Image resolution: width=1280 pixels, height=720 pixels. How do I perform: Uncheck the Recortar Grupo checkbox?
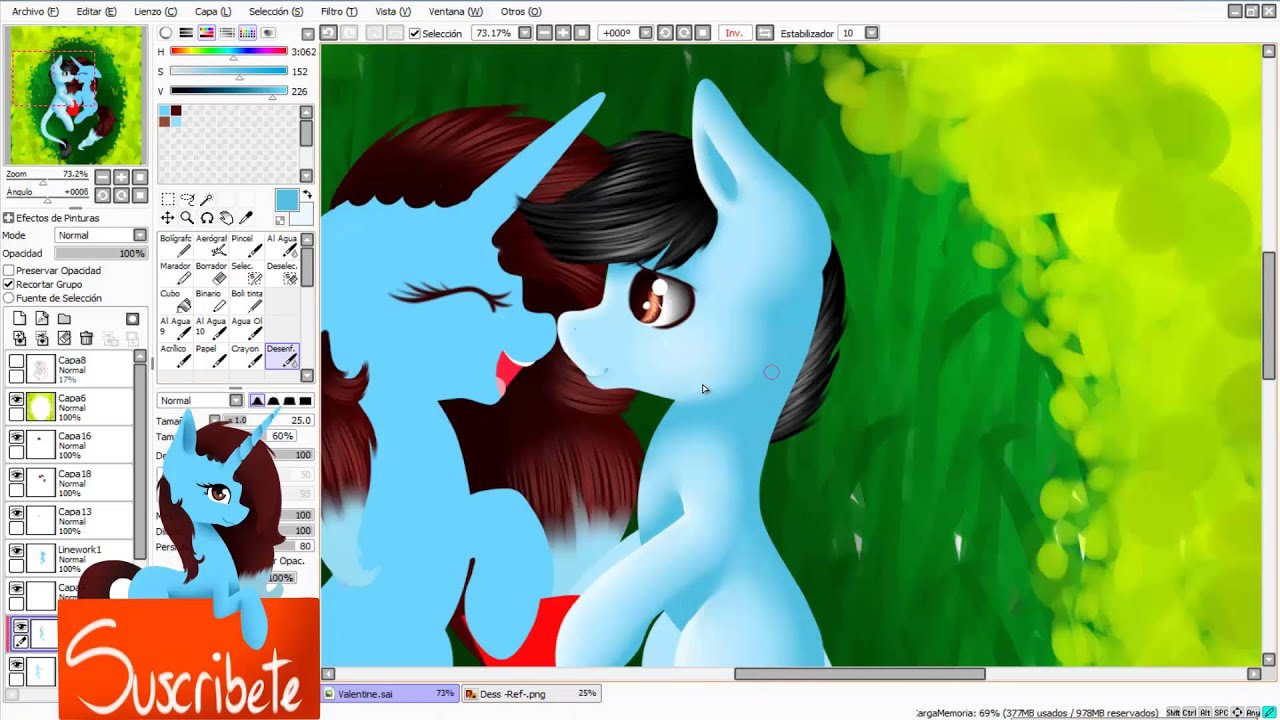coord(9,285)
